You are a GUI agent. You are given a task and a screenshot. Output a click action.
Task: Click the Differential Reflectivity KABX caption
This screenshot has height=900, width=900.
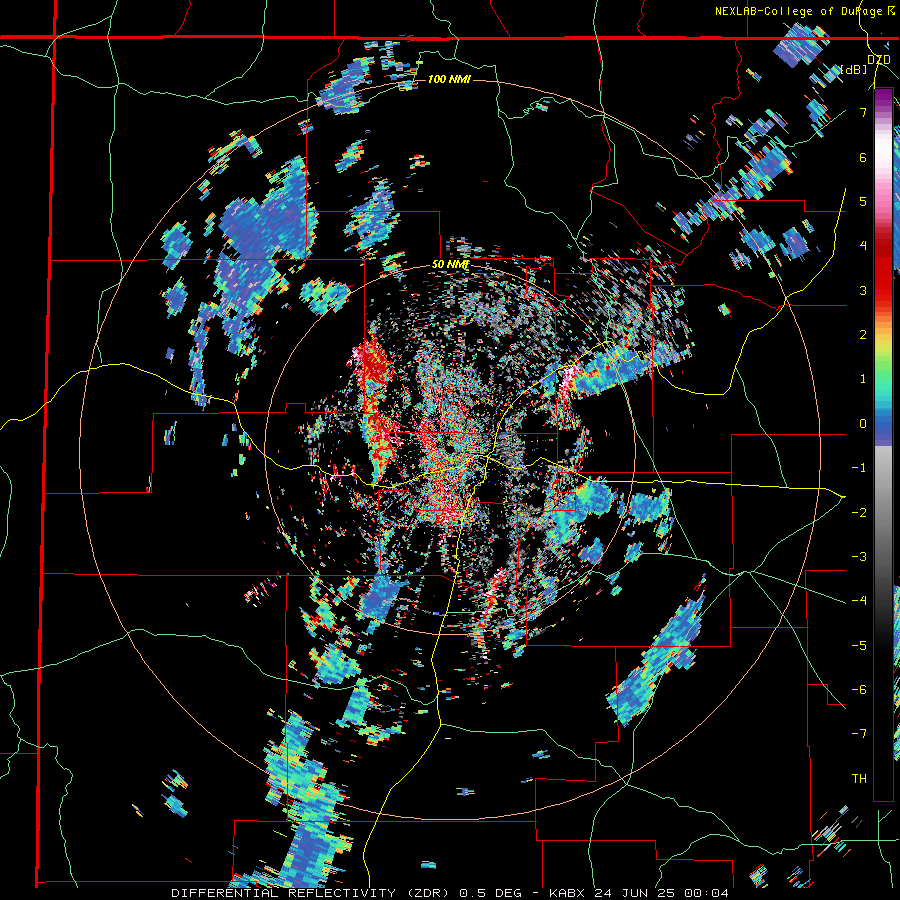[450, 893]
